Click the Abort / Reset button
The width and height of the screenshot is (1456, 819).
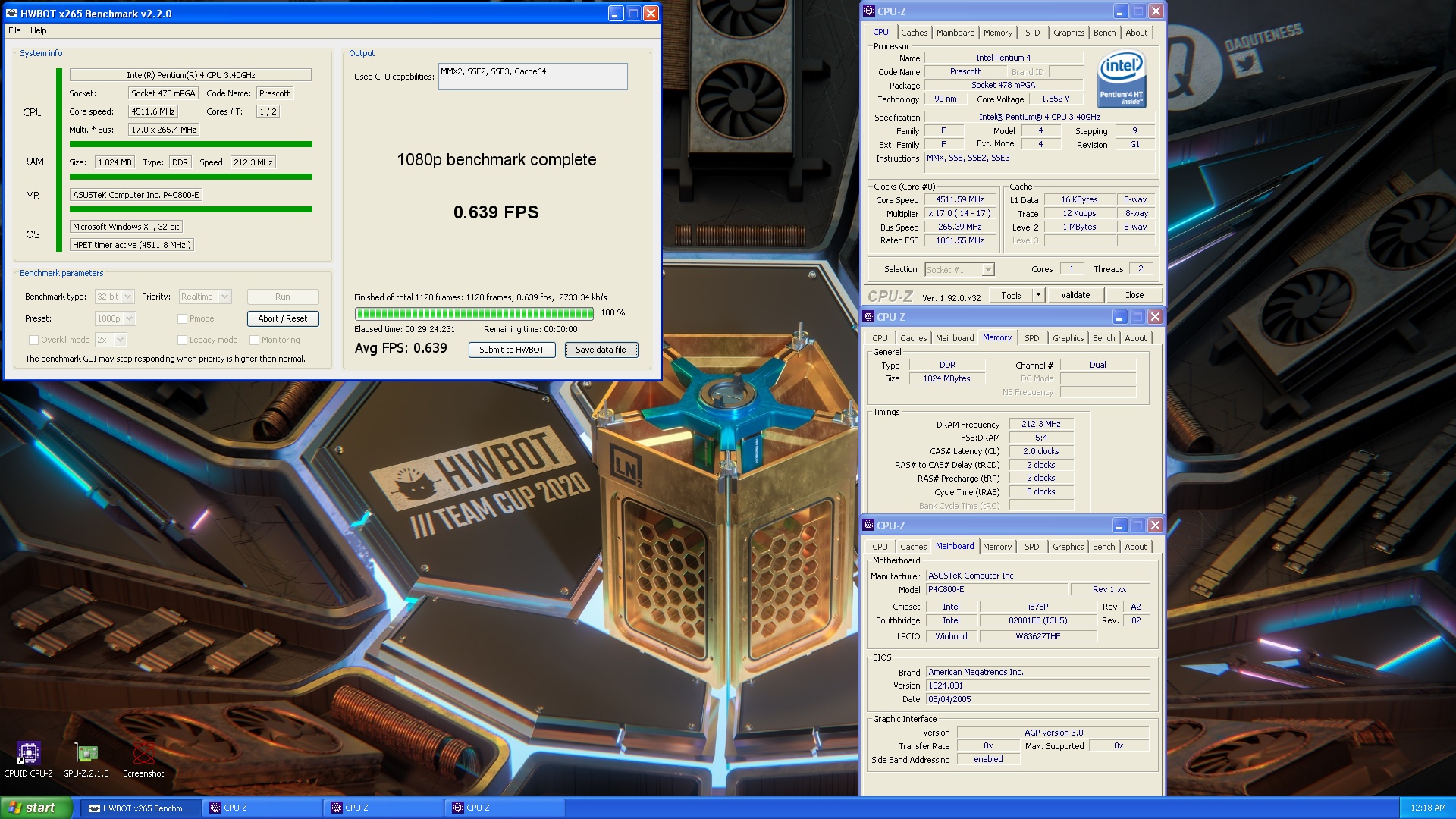pos(283,318)
